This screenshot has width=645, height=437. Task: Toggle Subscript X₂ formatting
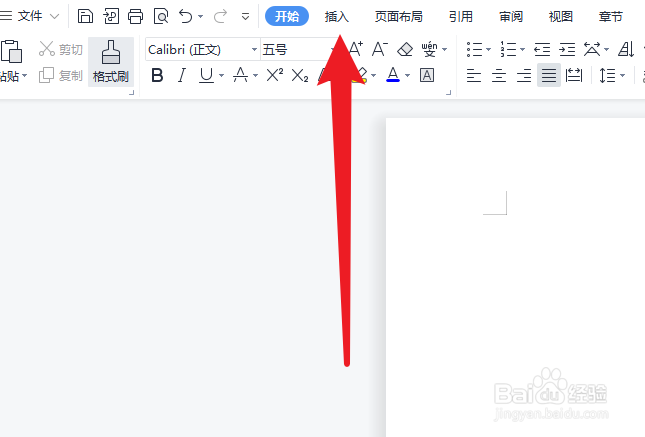tap(299, 76)
